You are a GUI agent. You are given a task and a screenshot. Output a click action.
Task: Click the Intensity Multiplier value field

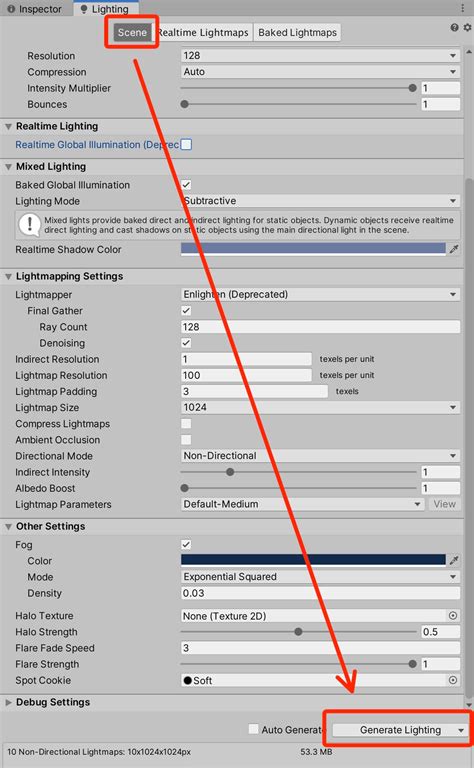441,88
